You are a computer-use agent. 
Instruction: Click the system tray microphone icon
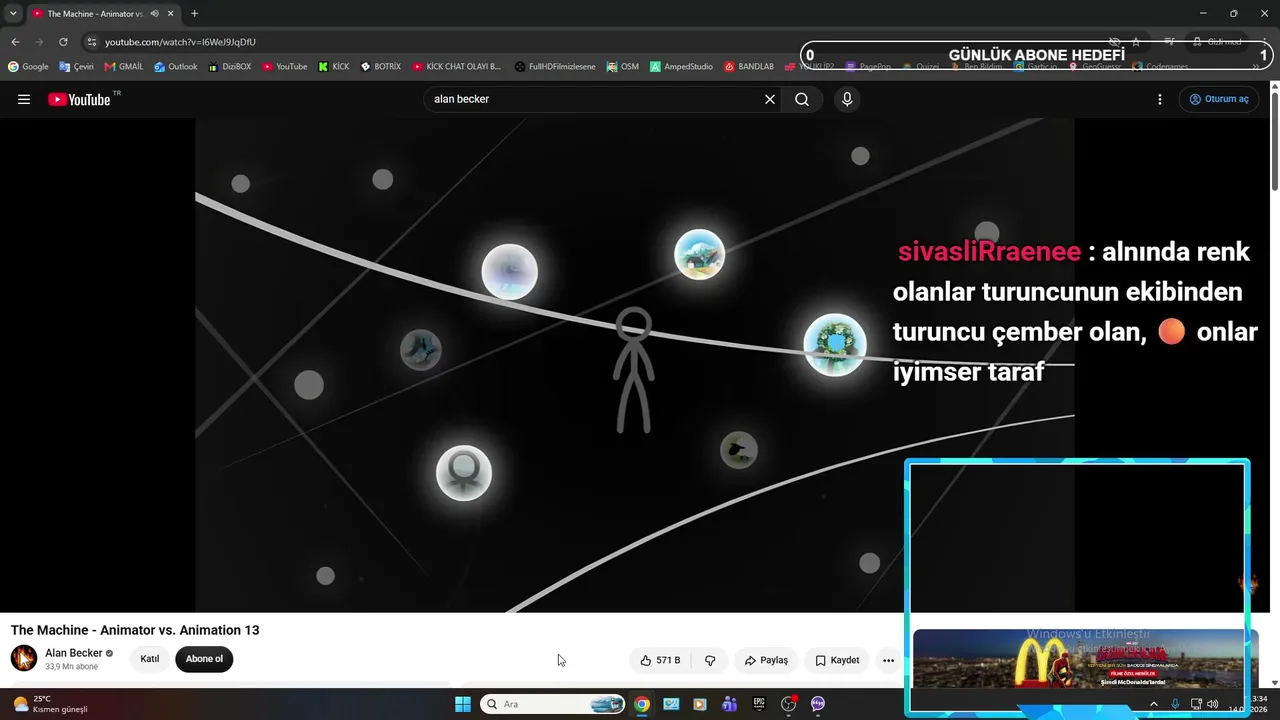point(1175,704)
